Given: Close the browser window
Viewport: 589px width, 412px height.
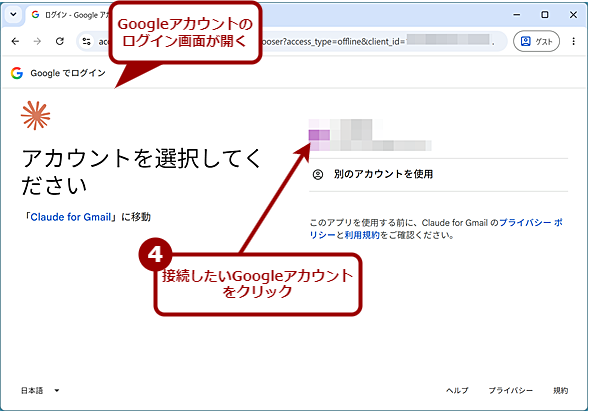Looking at the screenshot, I should click(x=573, y=15).
